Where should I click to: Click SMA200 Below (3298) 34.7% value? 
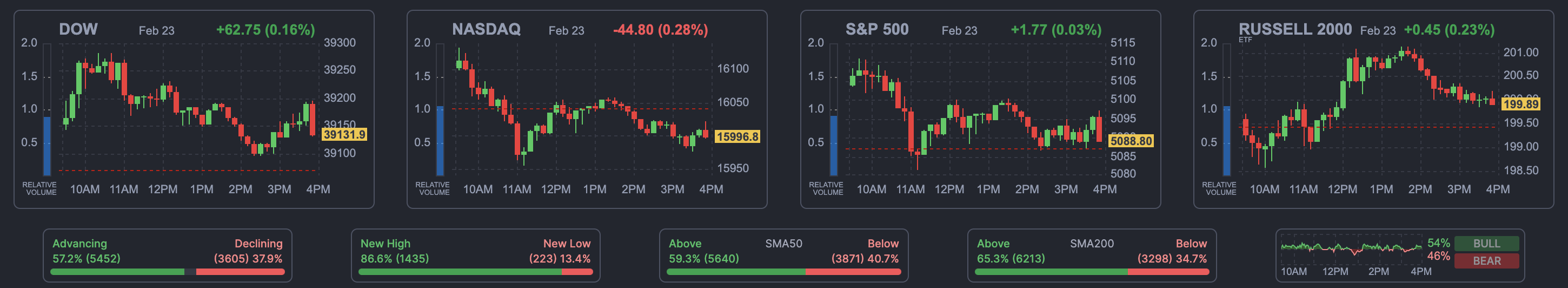pos(1172,258)
